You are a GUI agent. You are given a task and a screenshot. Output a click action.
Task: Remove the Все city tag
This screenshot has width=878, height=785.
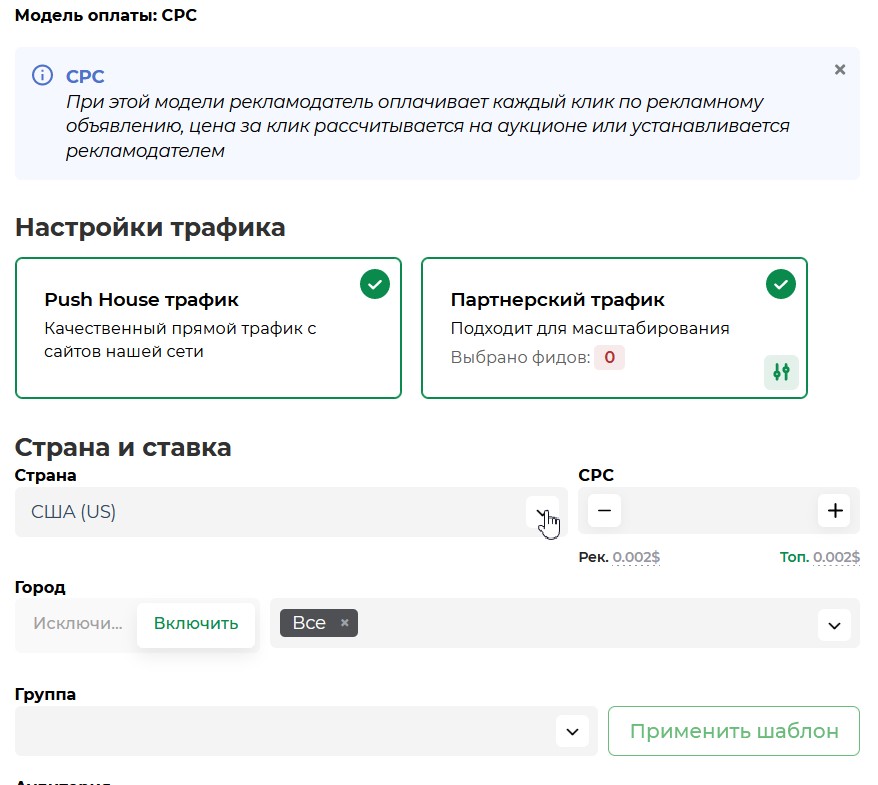[x=345, y=623]
